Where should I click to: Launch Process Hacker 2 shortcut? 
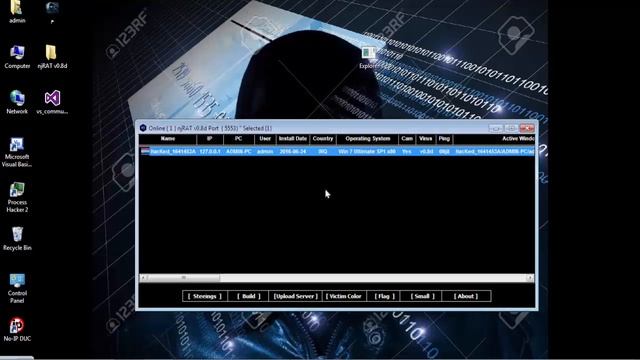[17, 198]
